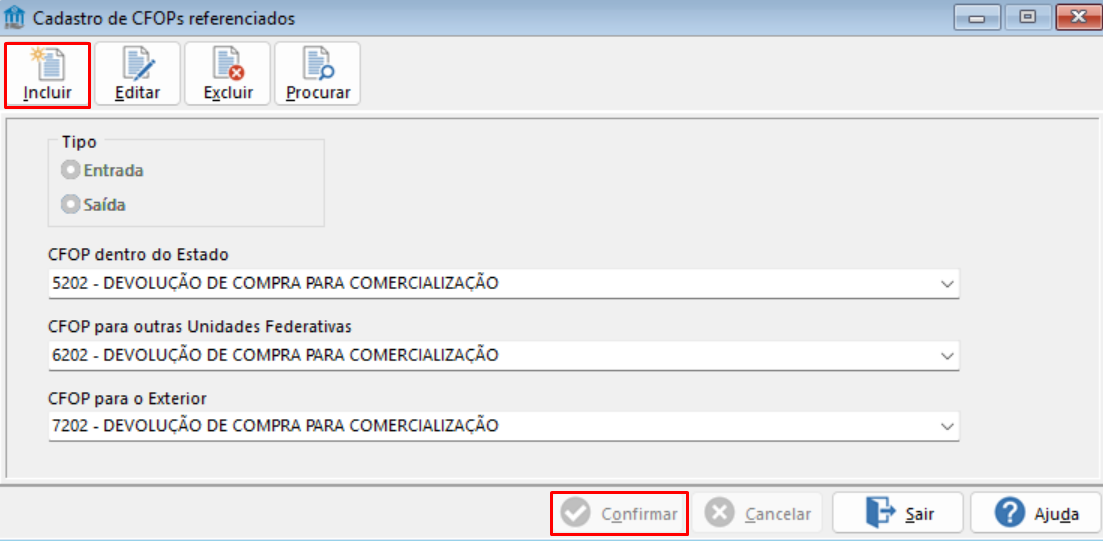
Task: Click the Sair exit button
Action: click(x=898, y=514)
